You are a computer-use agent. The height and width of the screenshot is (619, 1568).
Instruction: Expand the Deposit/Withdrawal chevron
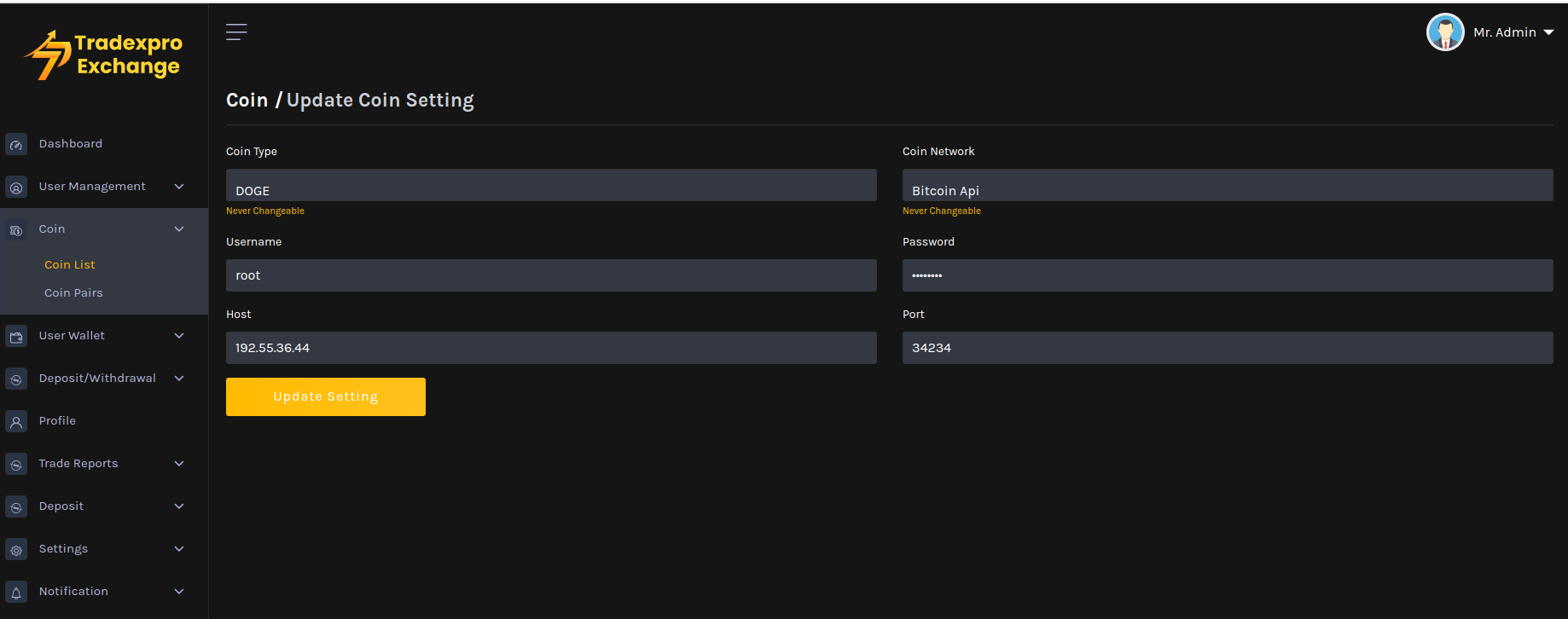(179, 379)
